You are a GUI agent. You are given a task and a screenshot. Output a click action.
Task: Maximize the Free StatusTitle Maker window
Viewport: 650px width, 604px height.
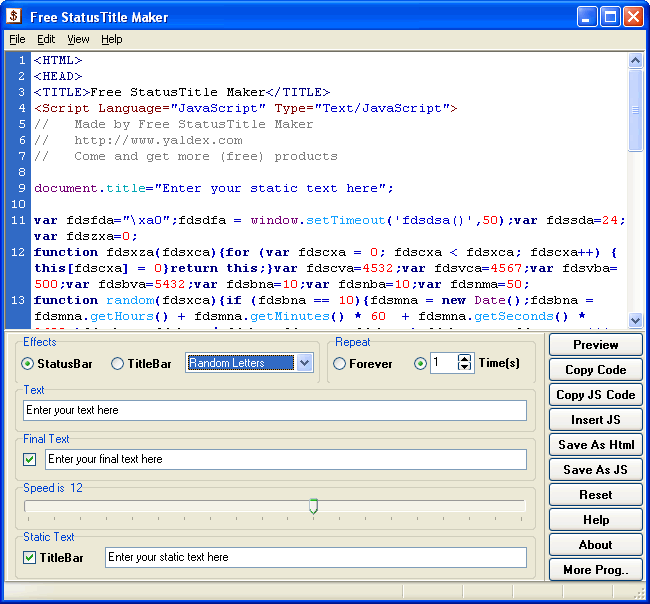tap(611, 17)
